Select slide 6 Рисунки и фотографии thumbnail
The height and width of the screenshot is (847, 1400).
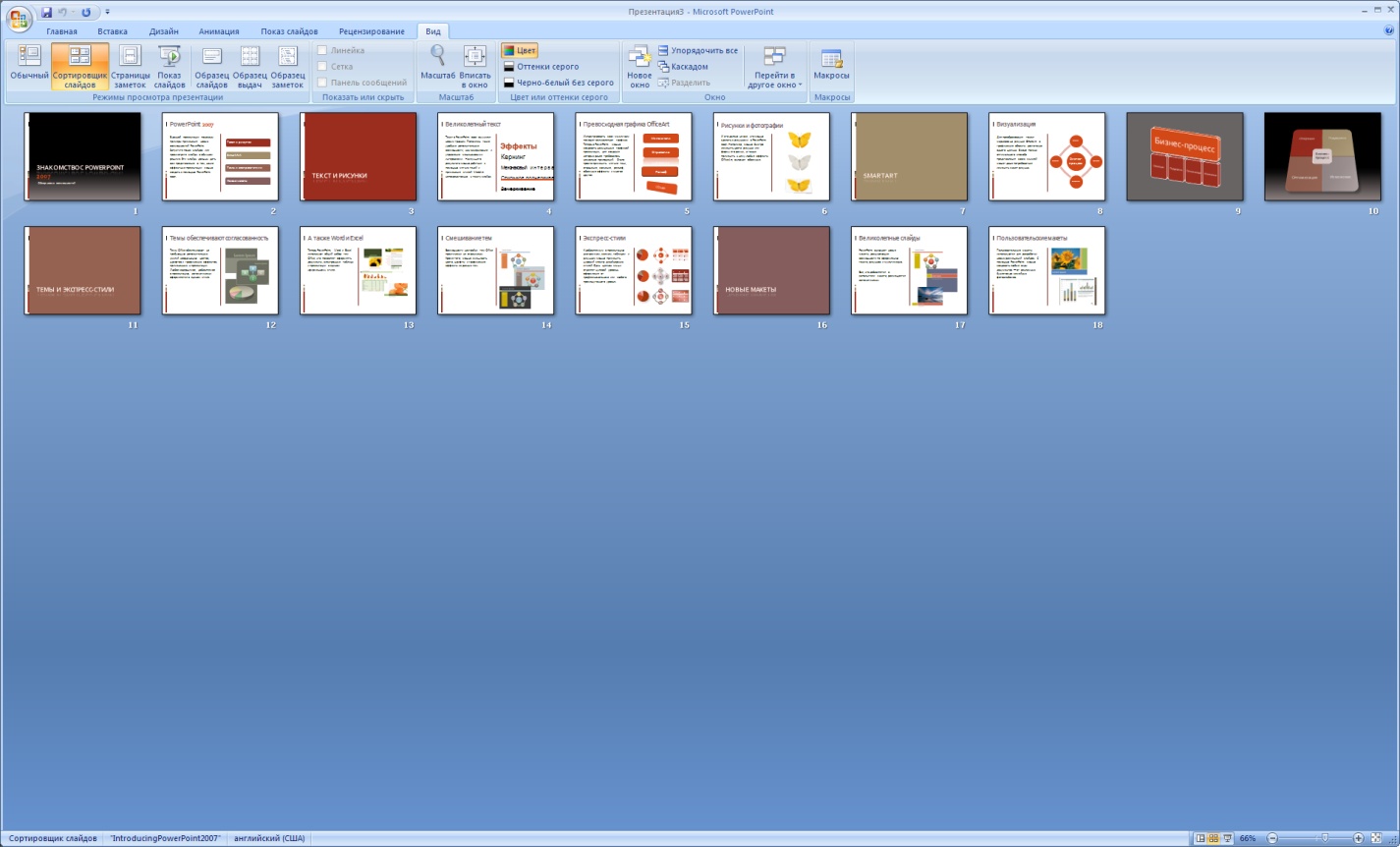pyautogui.click(x=771, y=156)
